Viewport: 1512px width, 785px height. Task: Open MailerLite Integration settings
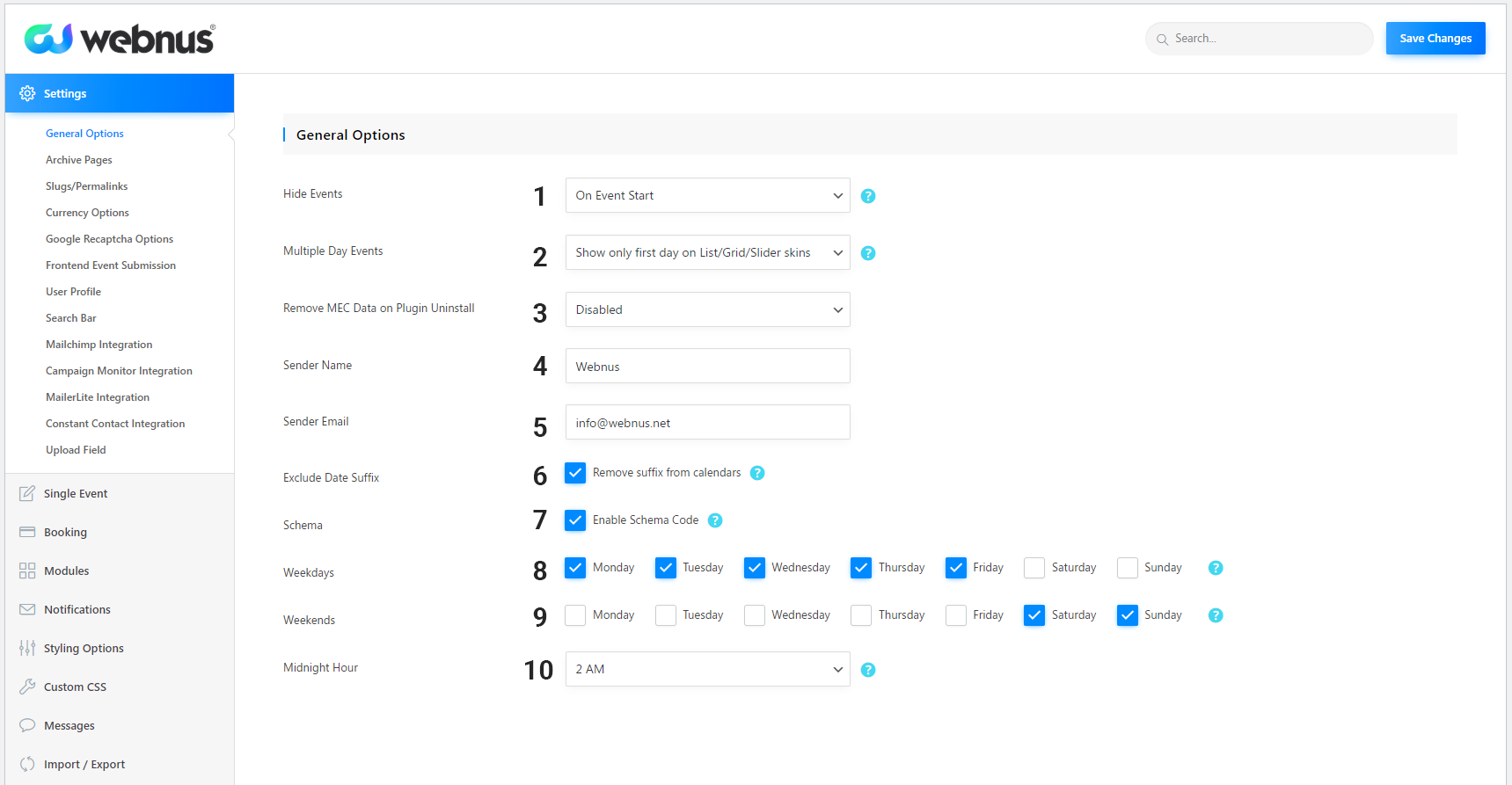coord(98,397)
